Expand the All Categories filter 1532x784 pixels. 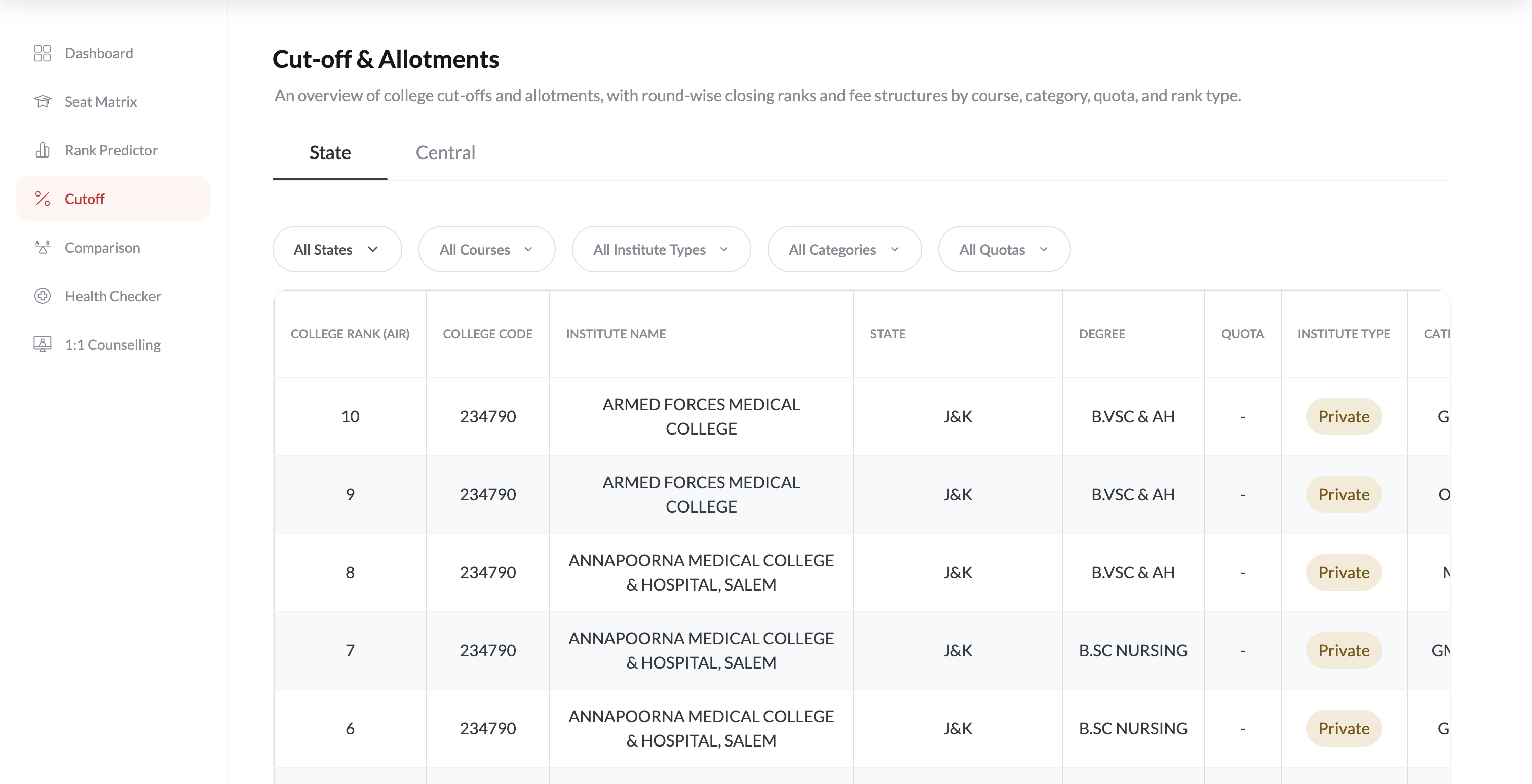click(844, 250)
